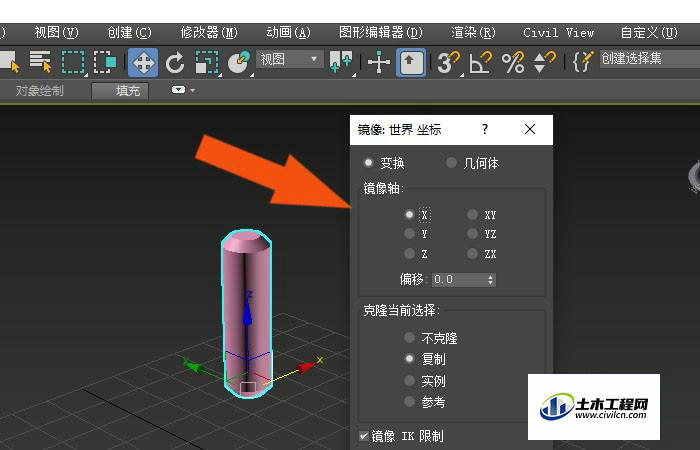Toggle Window/Crossing selection mode
The width and height of the screenshot is (700, 450).
pyautogui.click(x=105, y=62)
